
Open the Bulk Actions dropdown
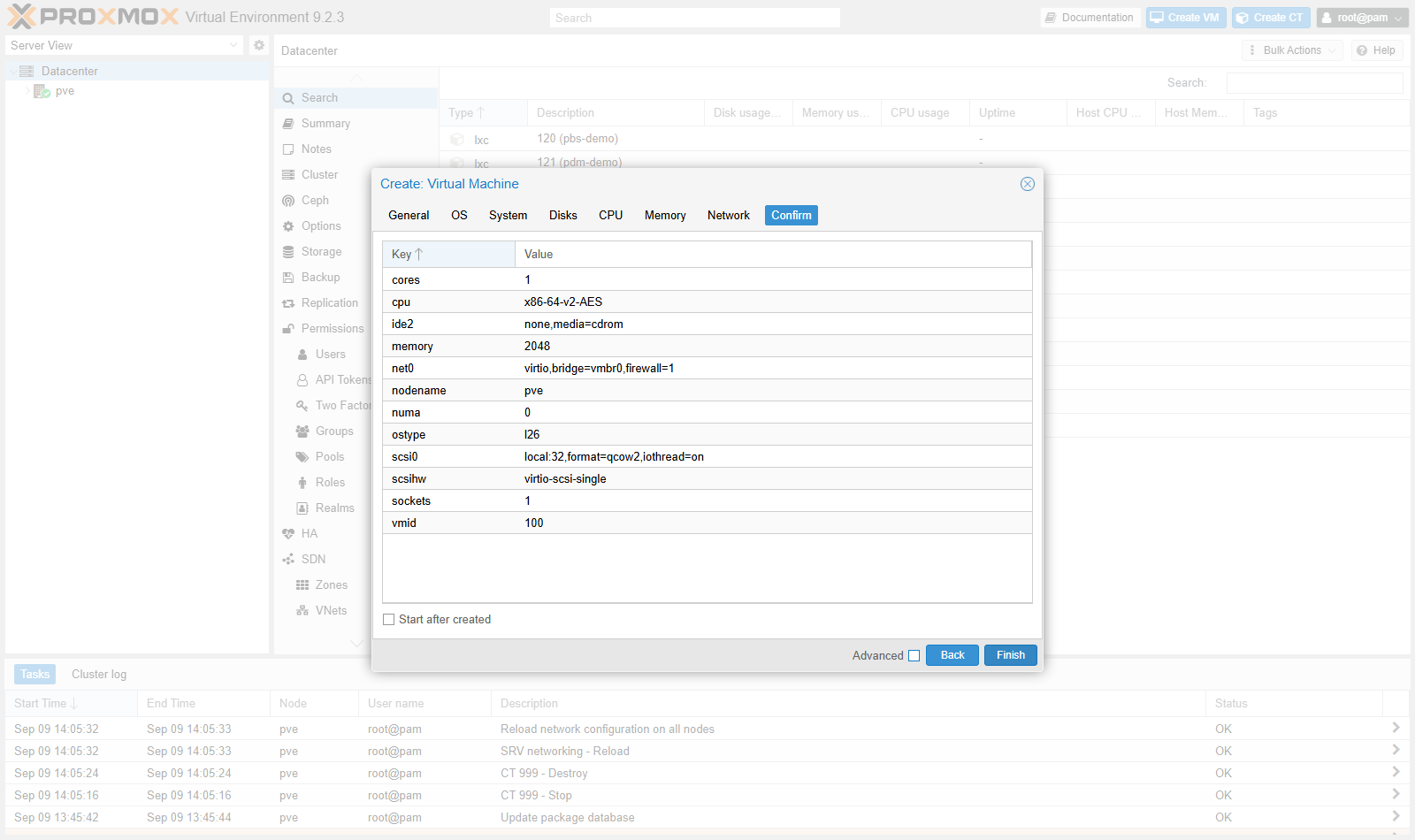click(1292, 50)
